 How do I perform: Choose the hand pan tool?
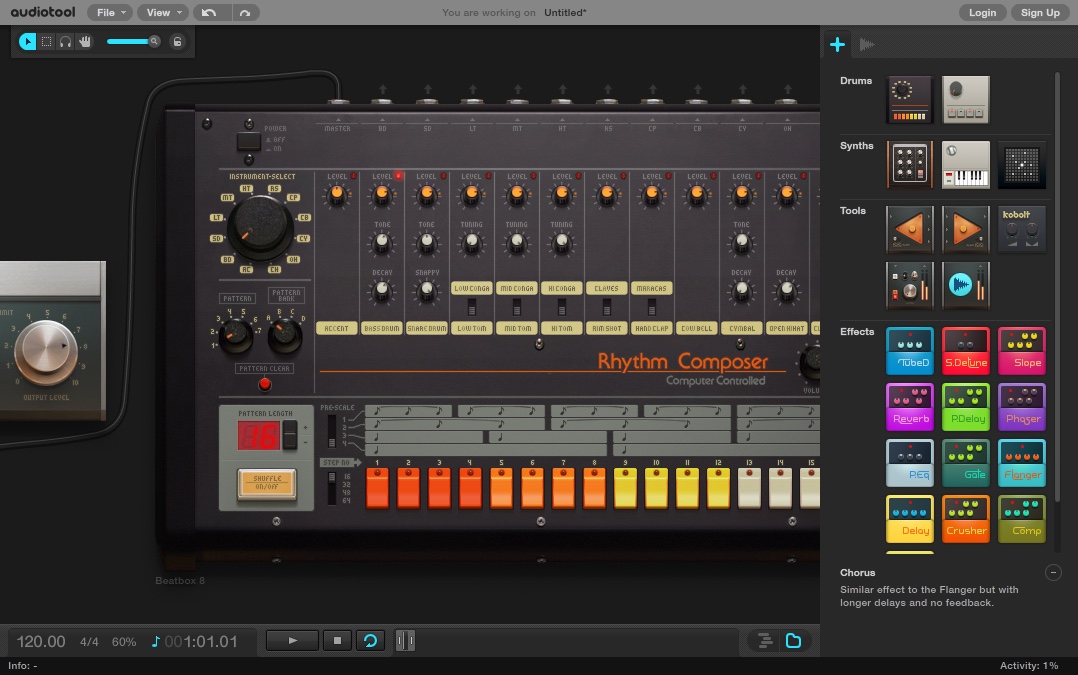point(85,42)
